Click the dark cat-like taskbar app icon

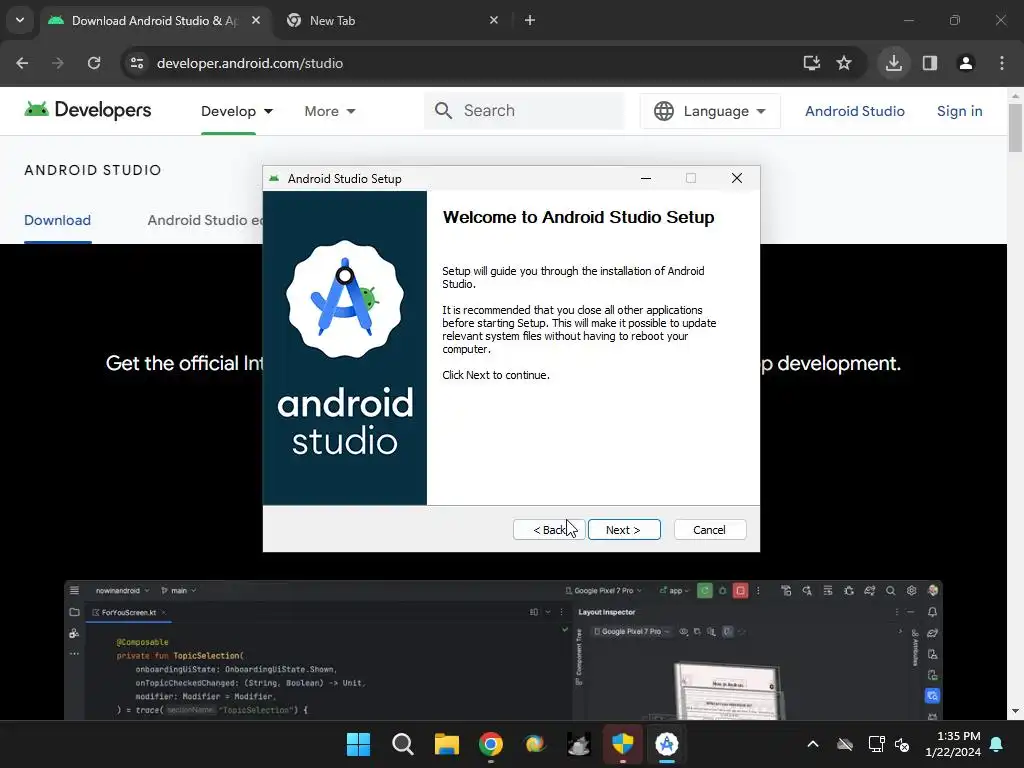579,744
